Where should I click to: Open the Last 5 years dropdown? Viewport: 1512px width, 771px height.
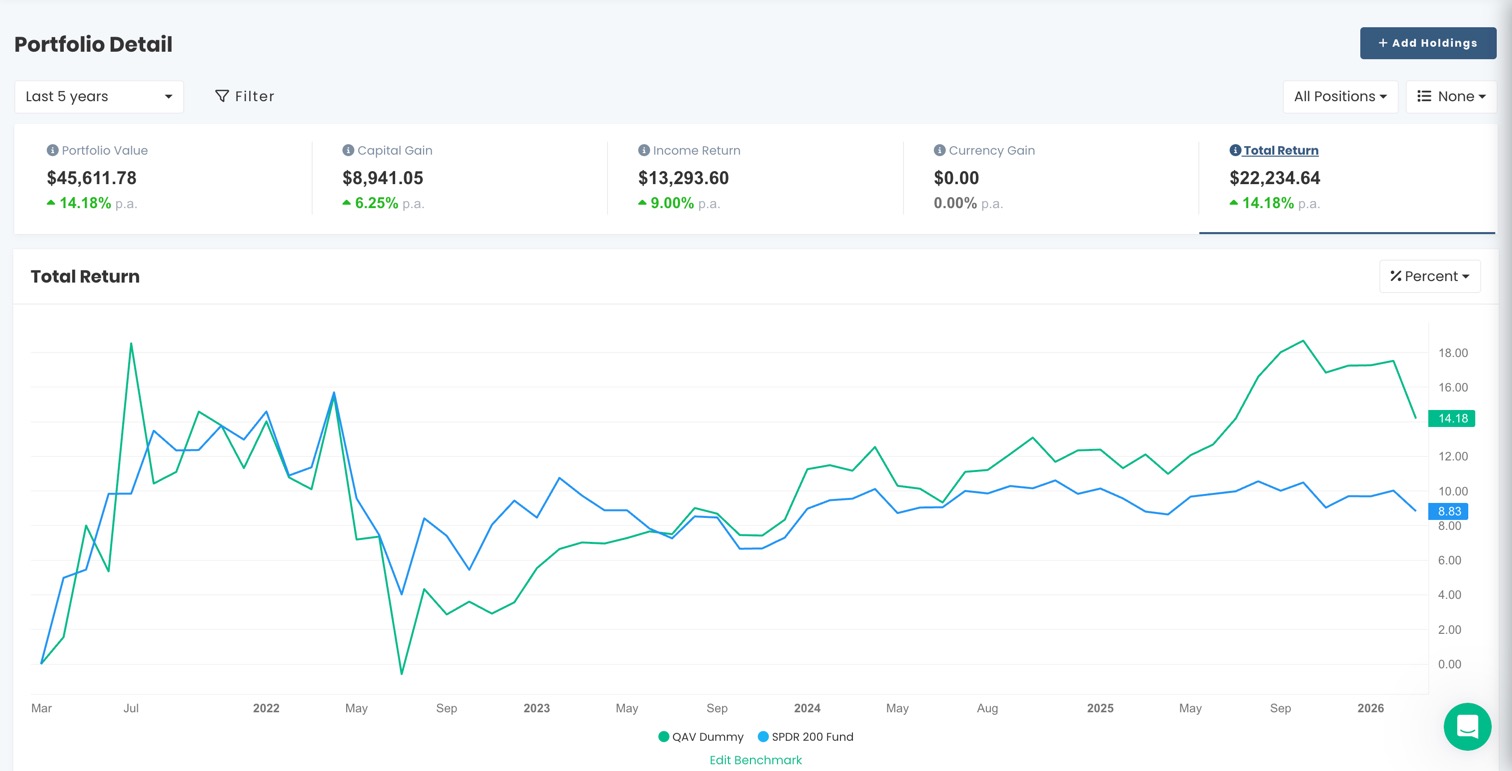pos(98,96)
